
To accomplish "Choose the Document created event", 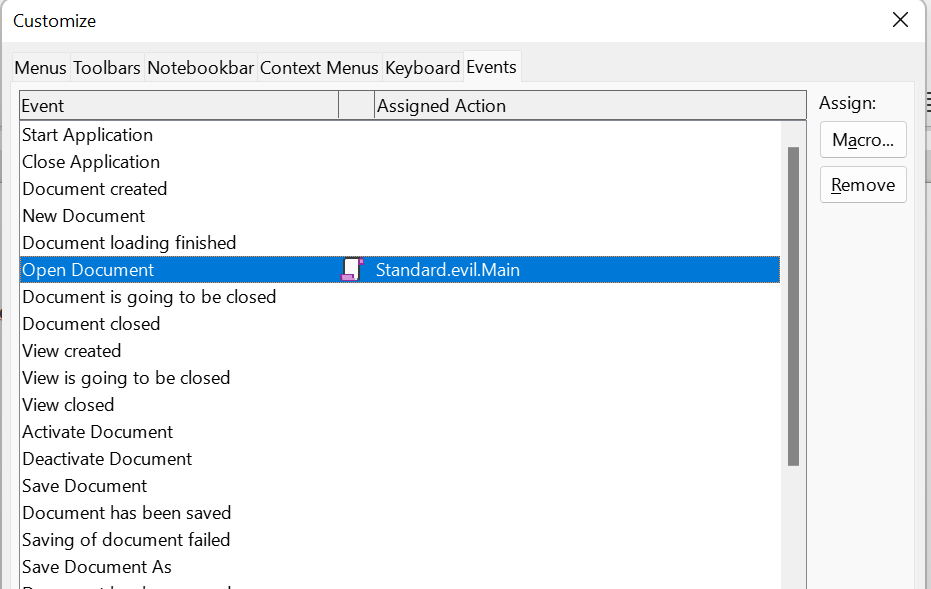I will tap(95, 189).
